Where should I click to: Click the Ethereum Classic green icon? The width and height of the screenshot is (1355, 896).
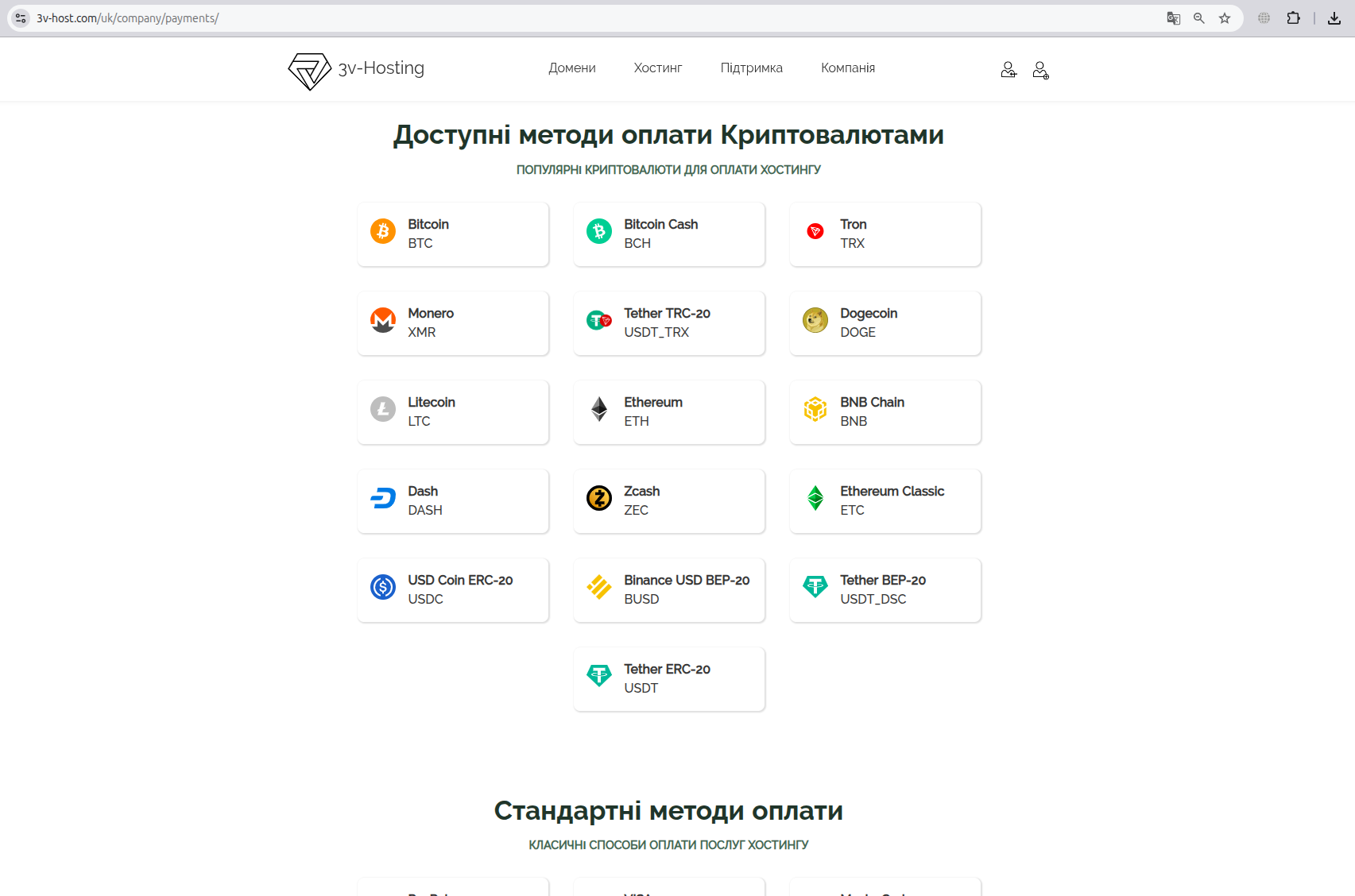(x=815, y=498)
